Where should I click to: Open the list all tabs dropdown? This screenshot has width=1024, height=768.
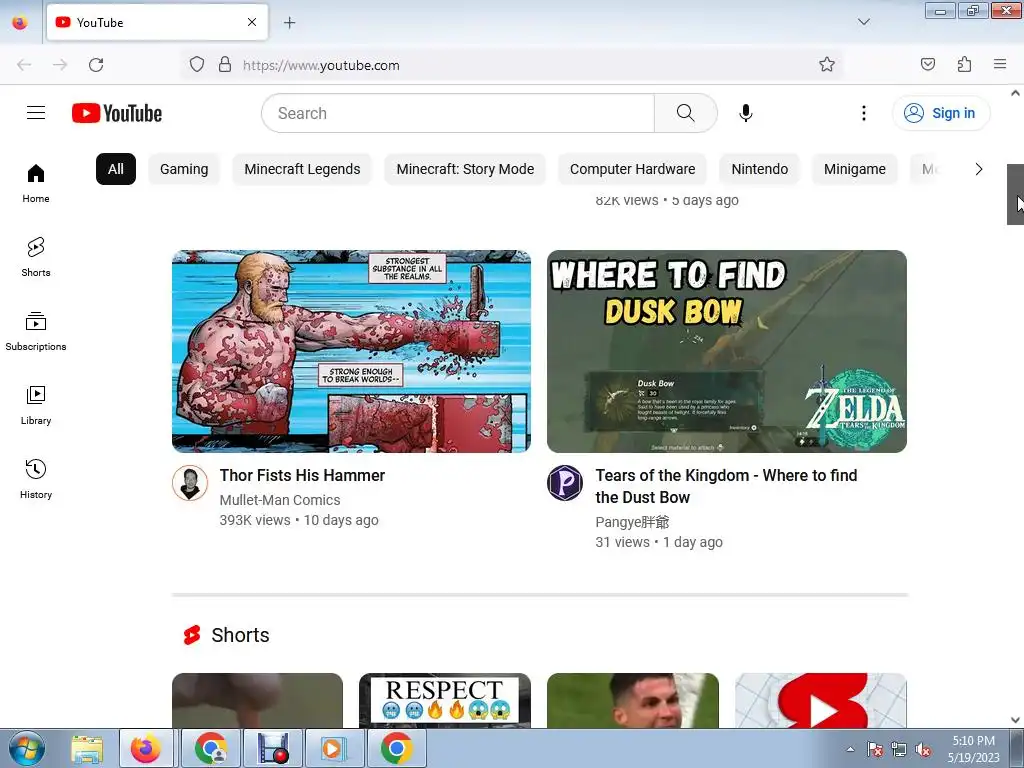863,22
